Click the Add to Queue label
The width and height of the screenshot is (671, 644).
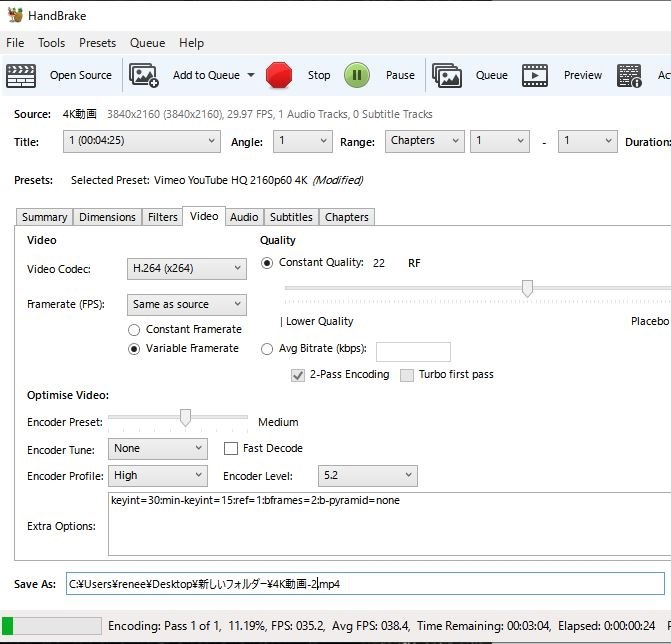click(x=206, y=75)
